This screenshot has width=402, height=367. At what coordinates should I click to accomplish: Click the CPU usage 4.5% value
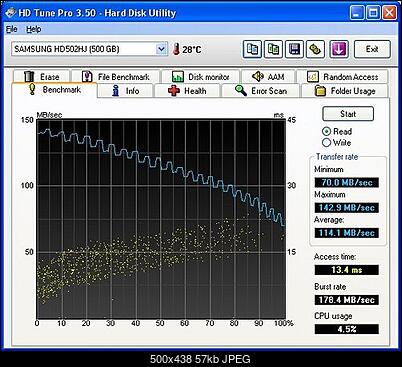tap(347, 329)
